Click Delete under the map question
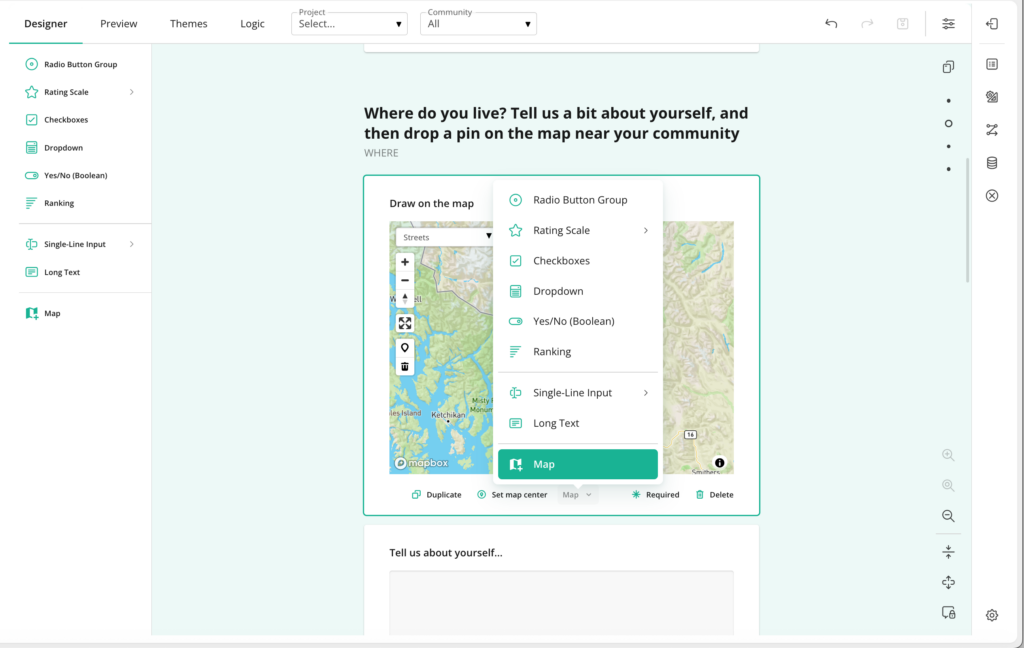 [714, 494]
